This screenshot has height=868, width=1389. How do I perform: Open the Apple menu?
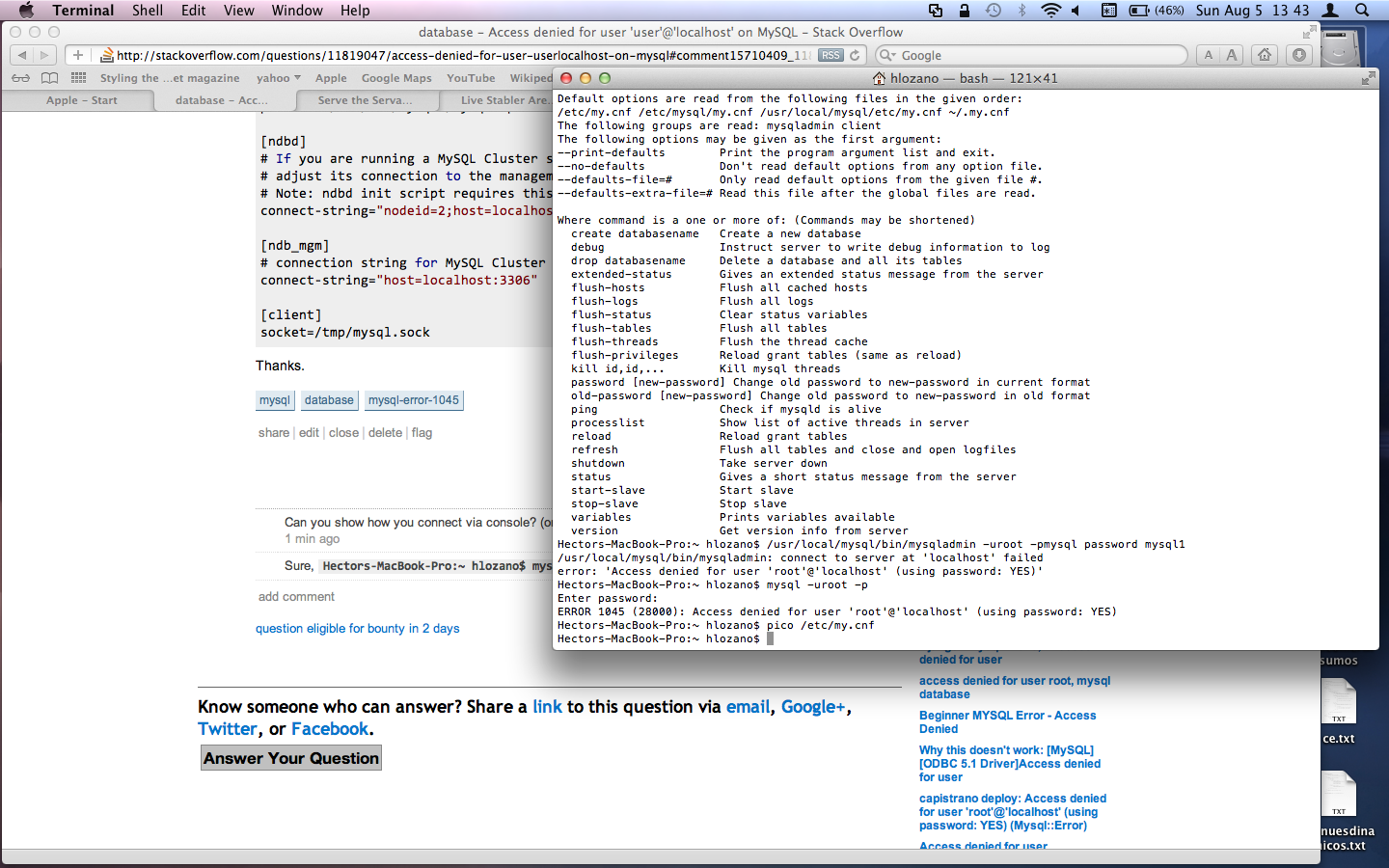(26, 10)
